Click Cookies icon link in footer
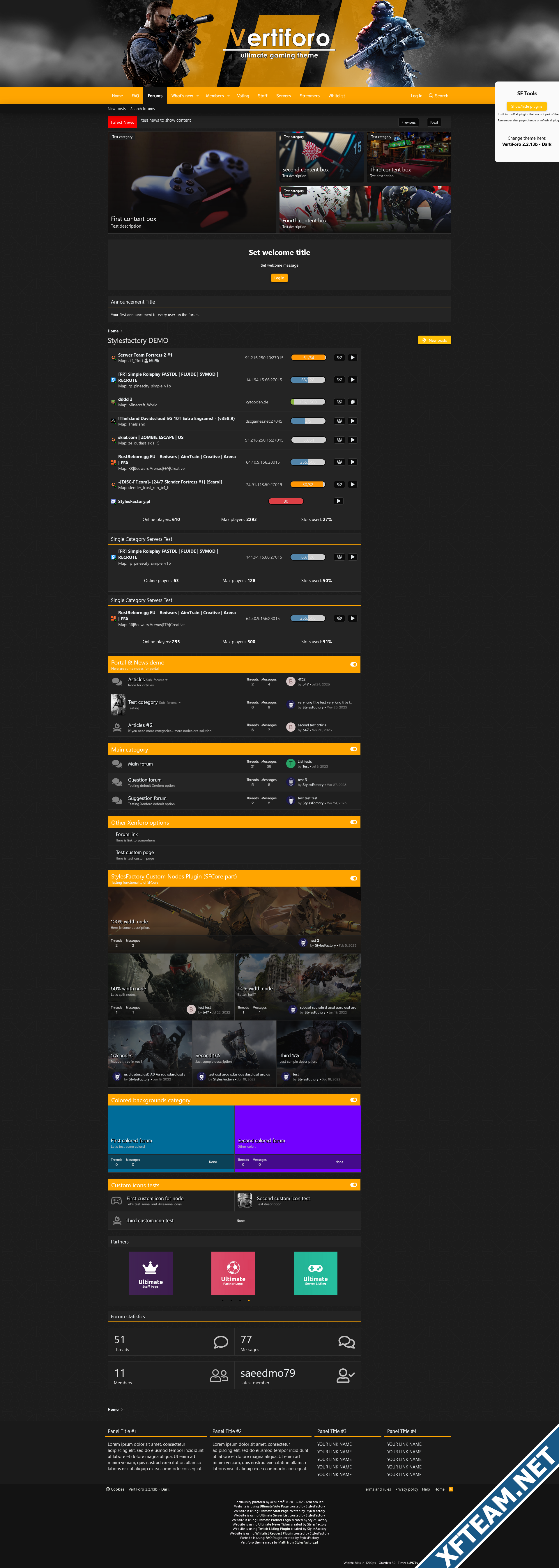Screen dimensions: 559x1568 point(115,1489)
